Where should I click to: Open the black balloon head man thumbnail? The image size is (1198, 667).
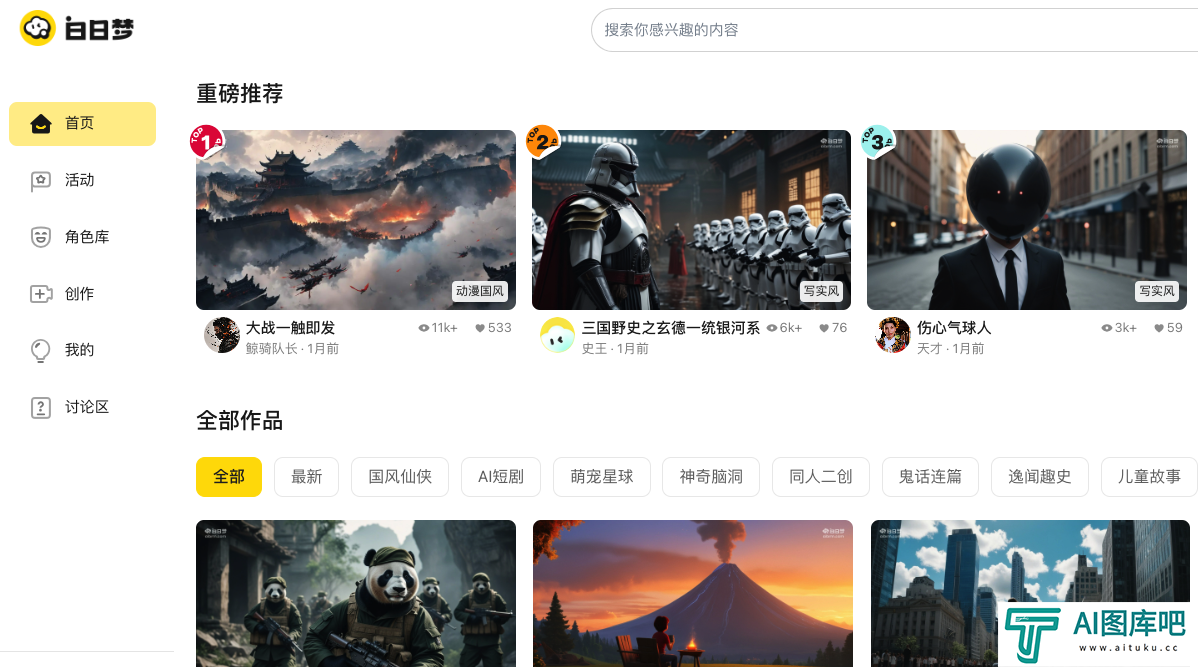point(1027,220)
